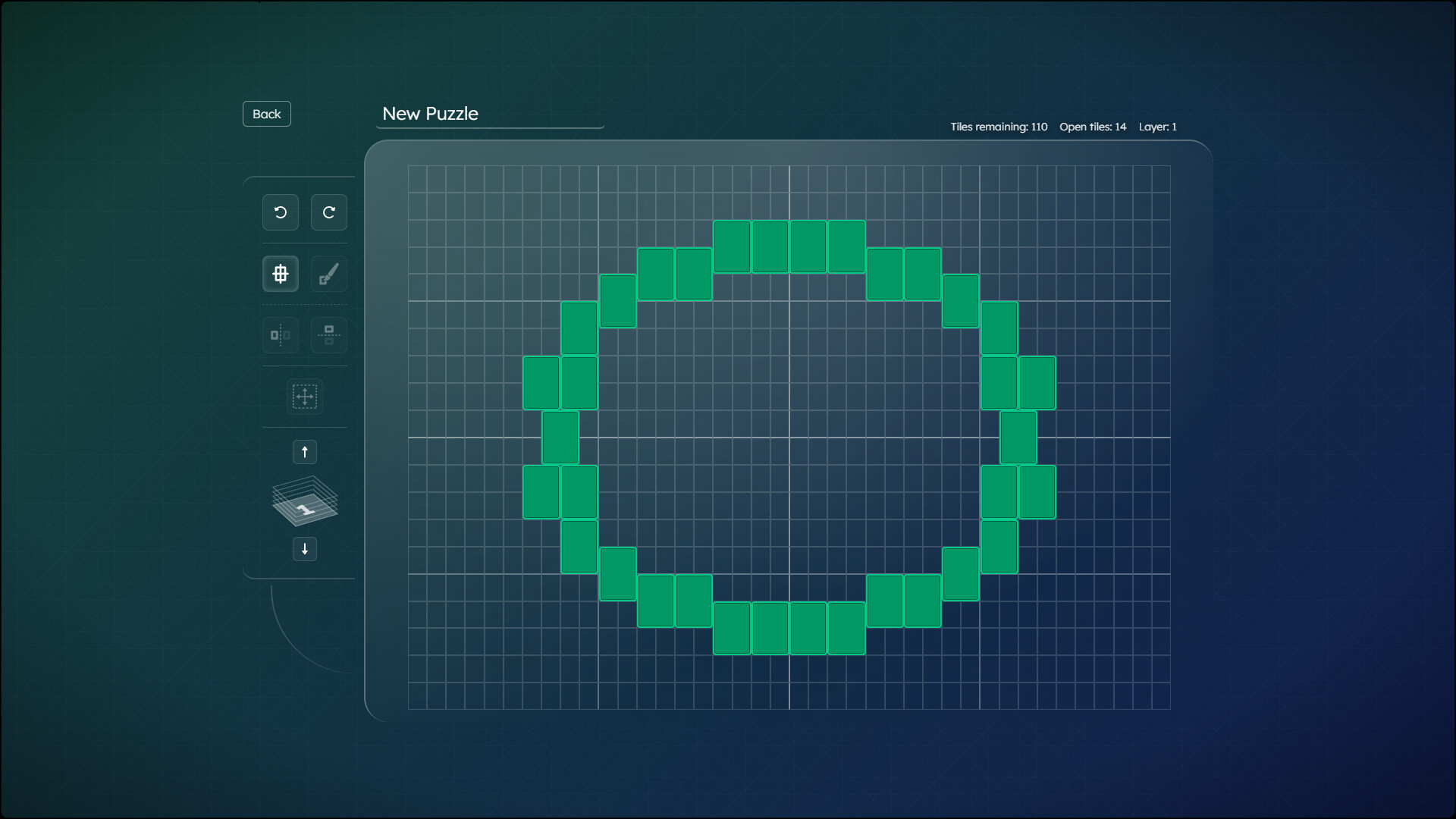Click the empty grid center intersection

click(x=789, y=438)
